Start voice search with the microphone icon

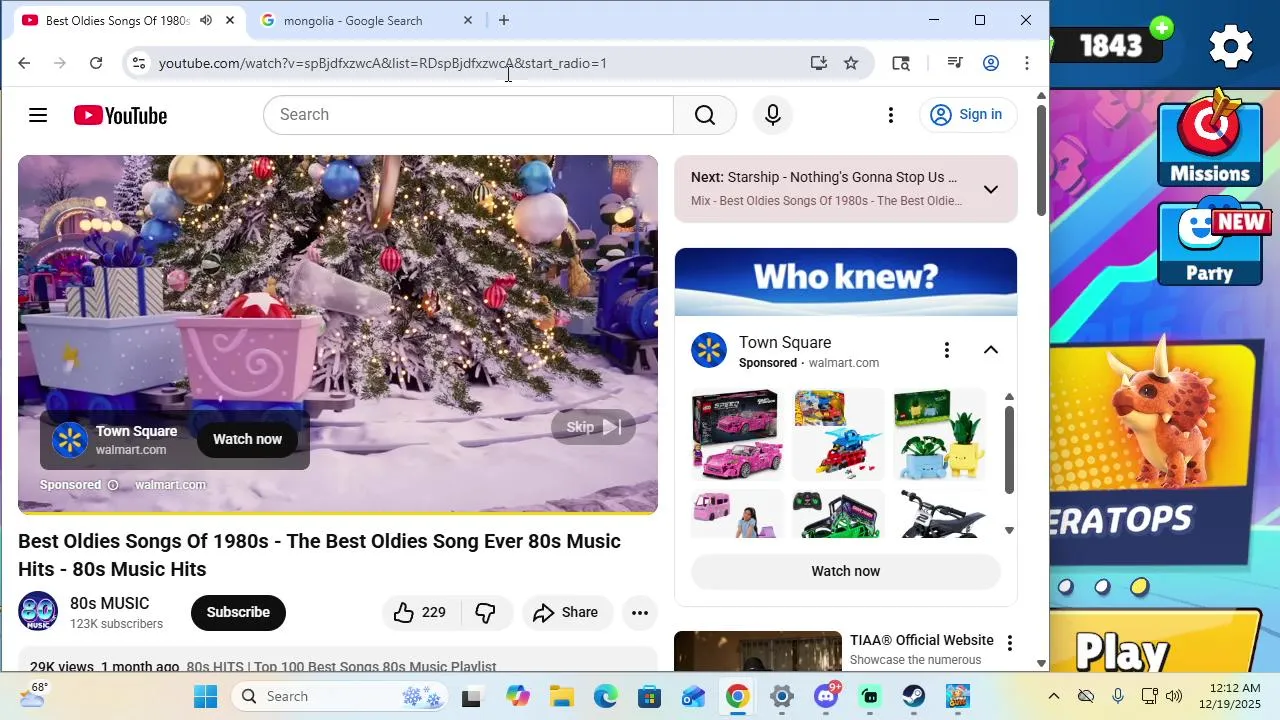(x=772, y=115)
